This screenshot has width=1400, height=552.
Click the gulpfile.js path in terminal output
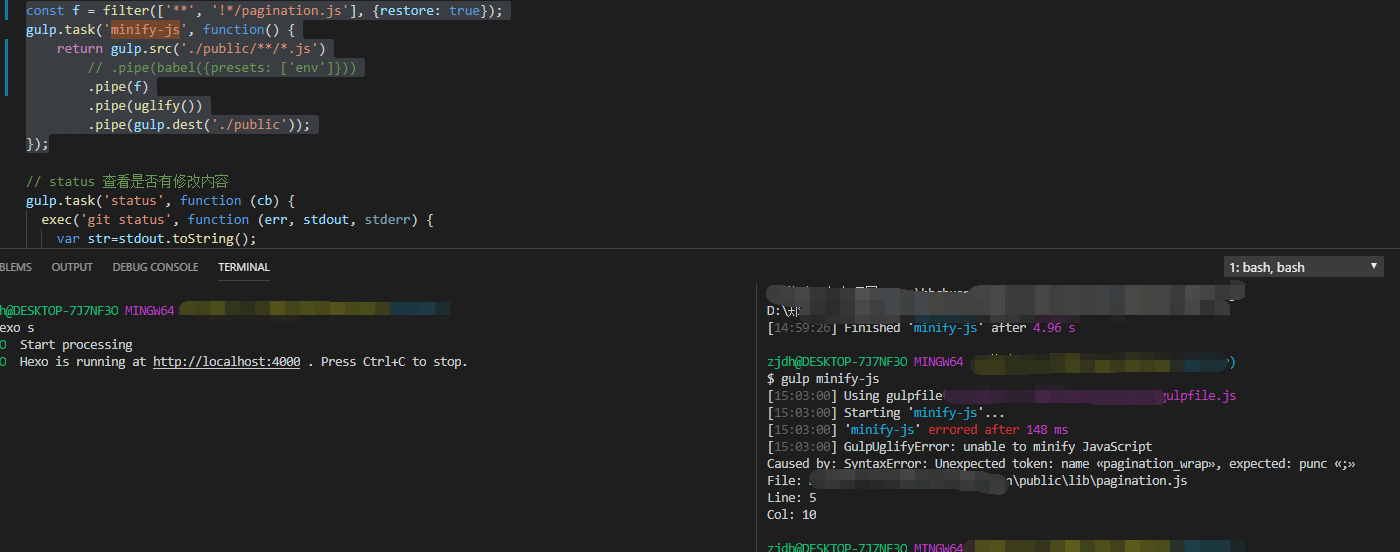(x=1199, y=396)
